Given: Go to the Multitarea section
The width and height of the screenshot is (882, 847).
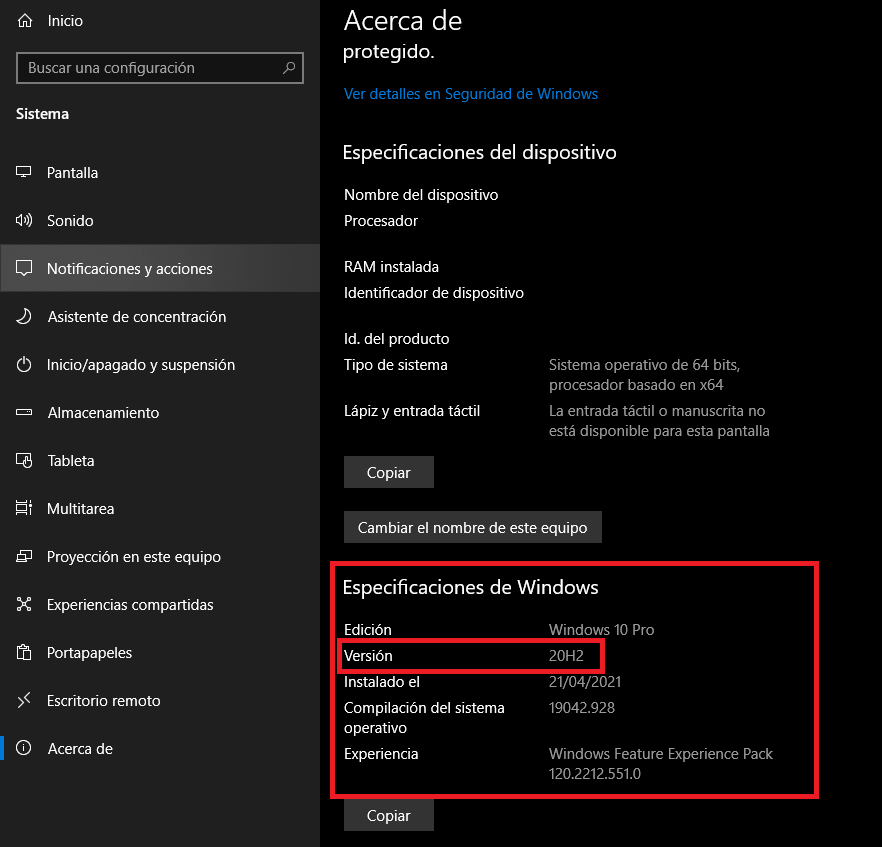Looking at the screenshot, I should [80, 509].
